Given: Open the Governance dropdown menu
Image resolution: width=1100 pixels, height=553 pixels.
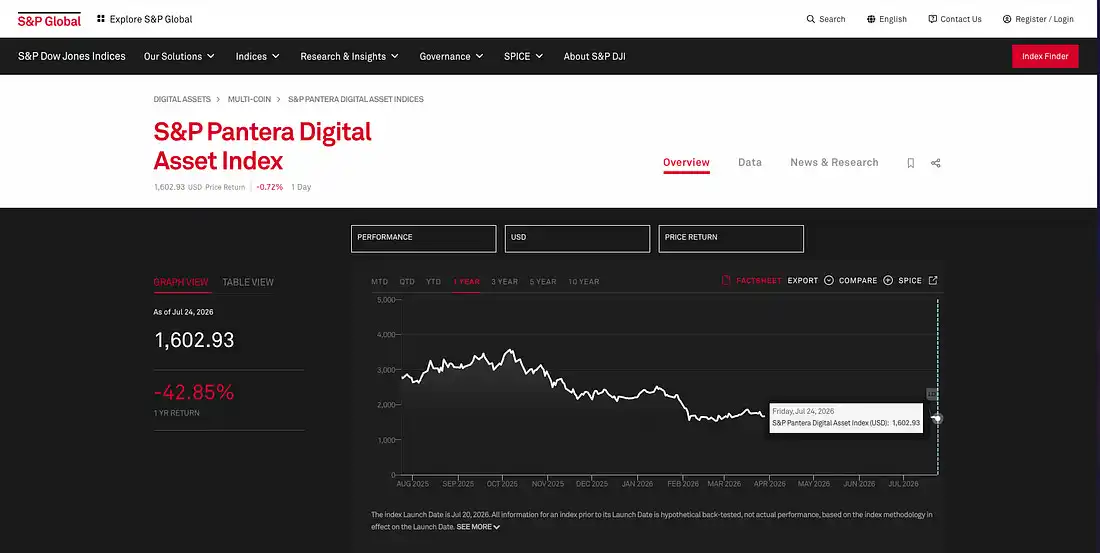Looking at the screenshot, I should (451, 56).
